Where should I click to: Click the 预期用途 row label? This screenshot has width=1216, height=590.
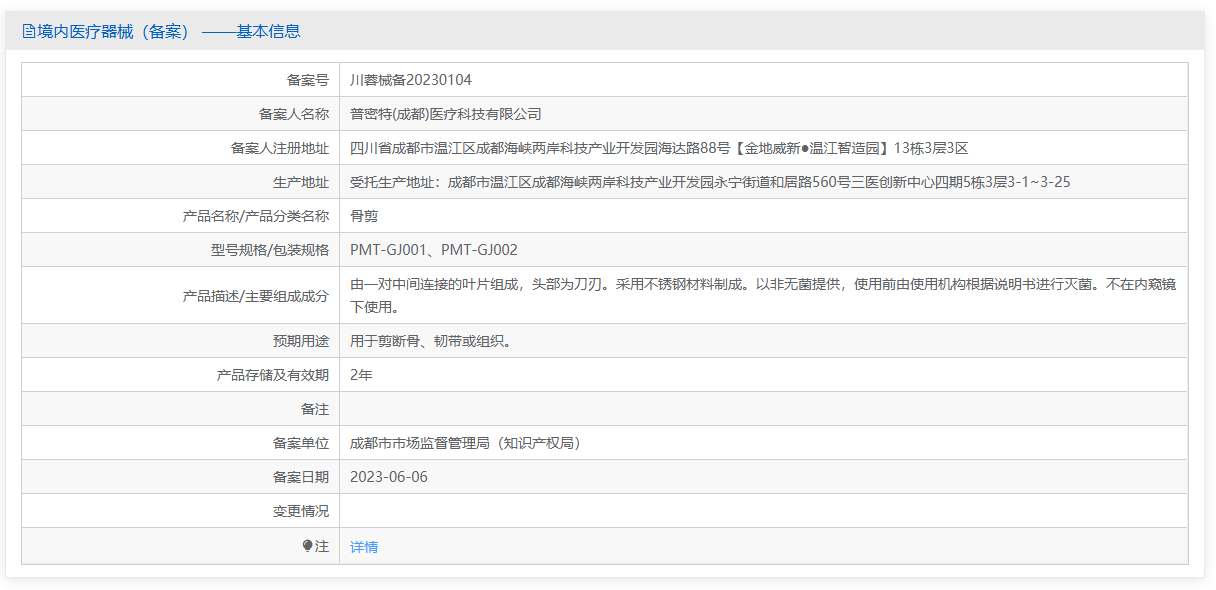coord(301,341)
